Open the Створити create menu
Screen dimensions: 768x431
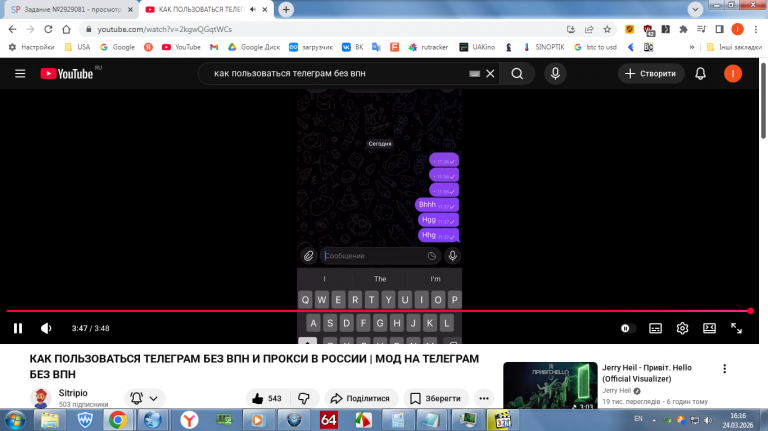pos(651,73)
